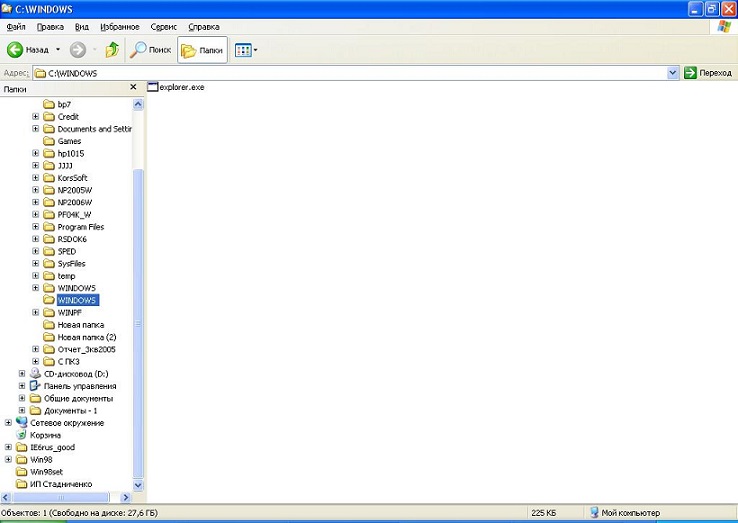
Task: Expand the CD-дисковод (D:) node
Action: [23, 374]
